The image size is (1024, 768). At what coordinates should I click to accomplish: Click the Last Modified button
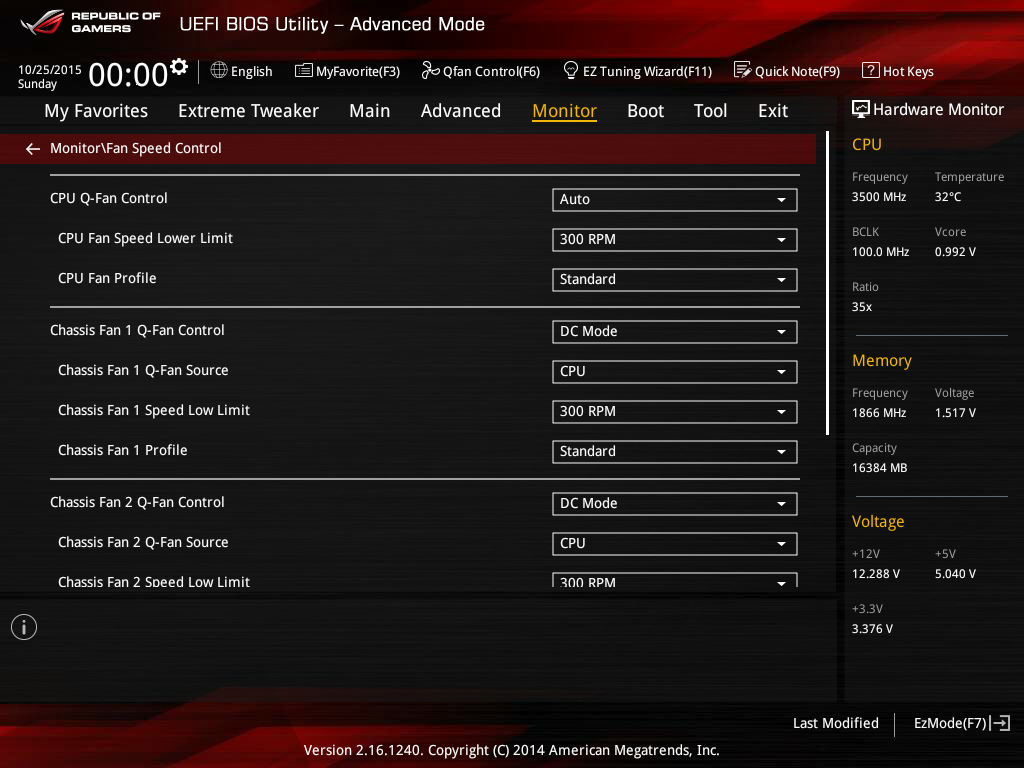(835, 723)
